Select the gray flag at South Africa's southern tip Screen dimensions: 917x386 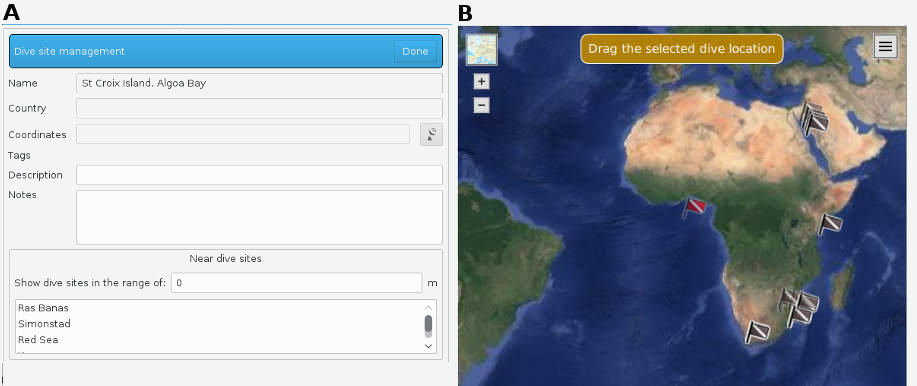point(757,332)
